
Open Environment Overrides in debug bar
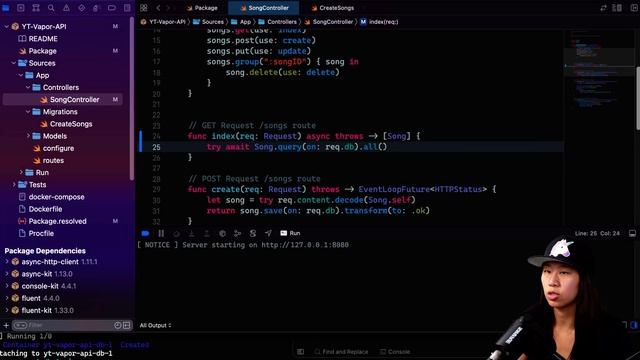tap(253, 233)
